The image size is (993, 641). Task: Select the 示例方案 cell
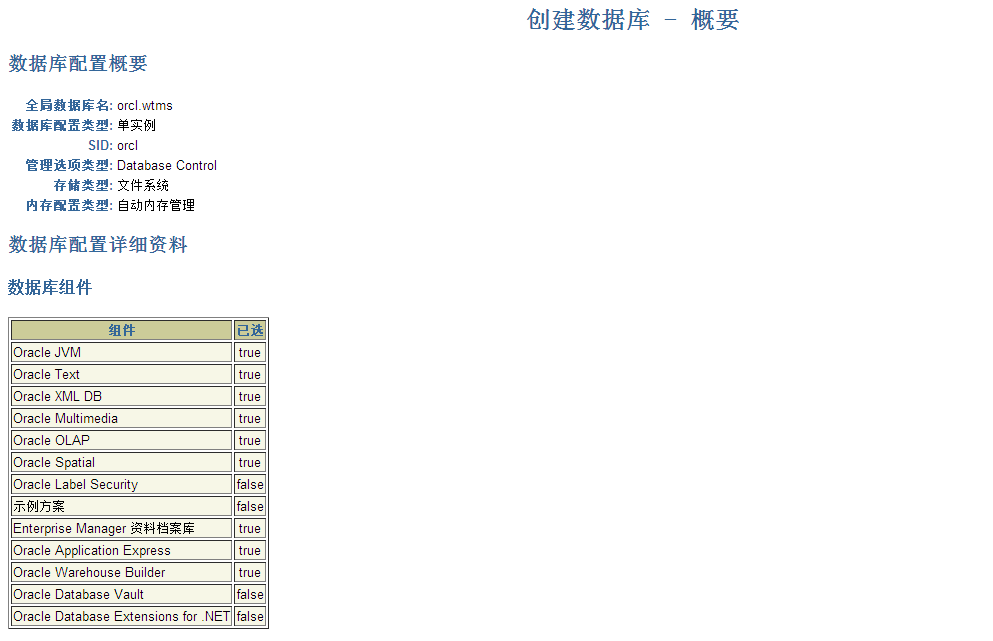click(x=122, y=506)
